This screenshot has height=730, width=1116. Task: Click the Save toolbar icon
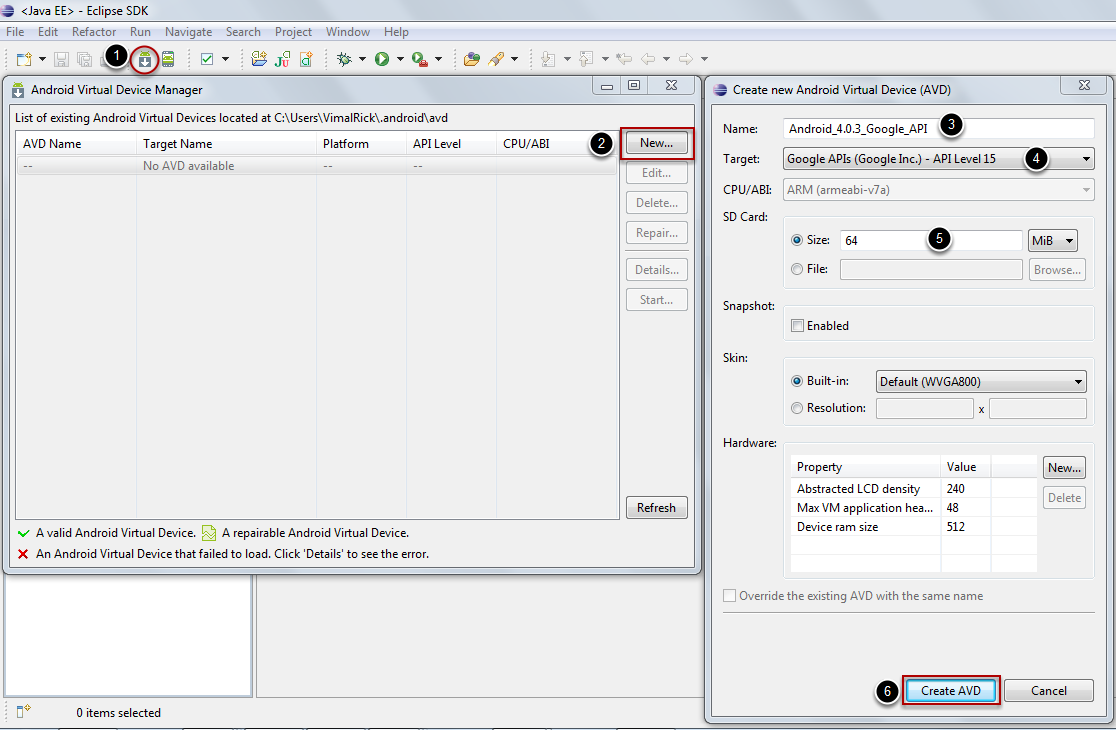pos(62,59)
